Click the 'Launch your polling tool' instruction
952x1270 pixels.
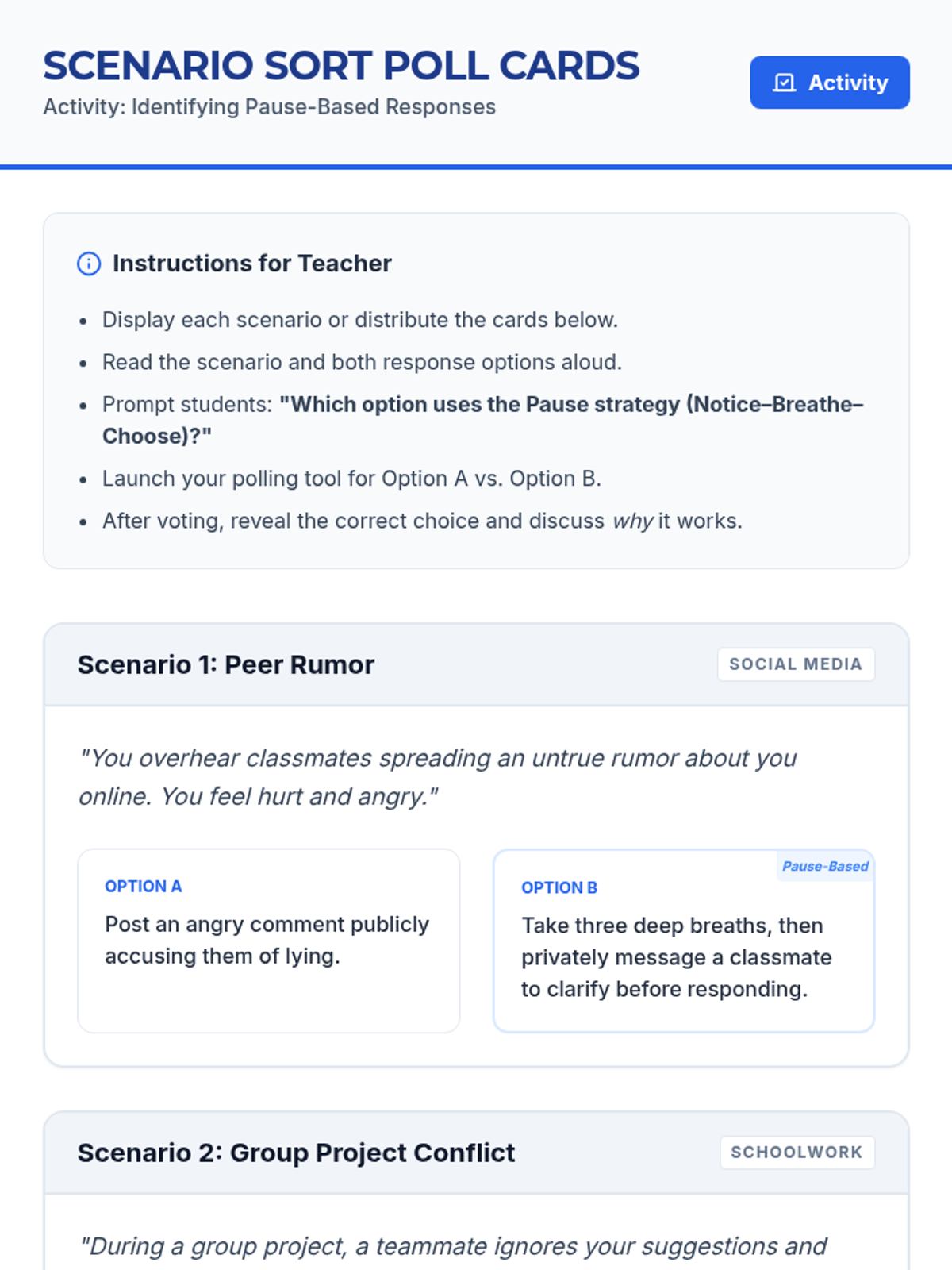352,479
